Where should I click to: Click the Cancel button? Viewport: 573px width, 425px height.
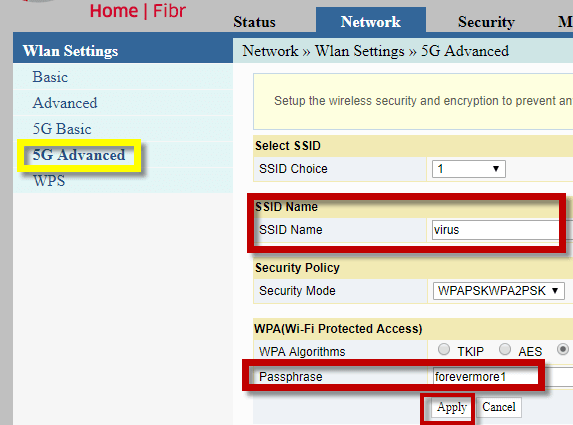pos(499,407)
